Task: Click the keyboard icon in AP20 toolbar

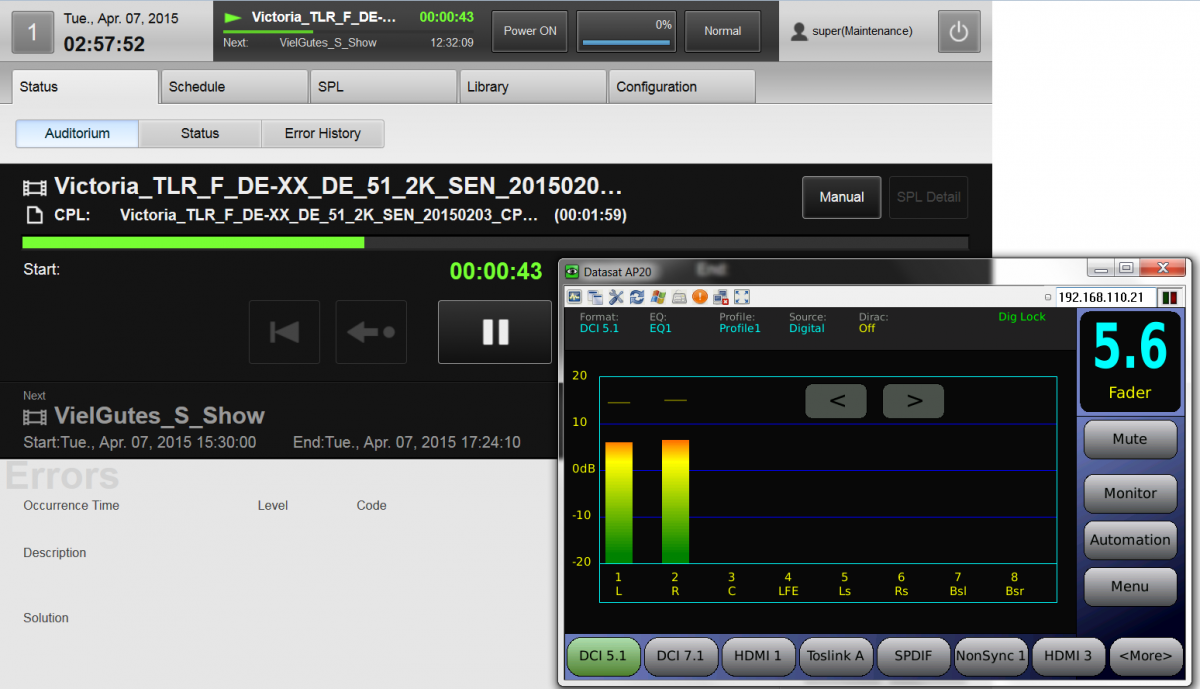Action: point(679,297)
